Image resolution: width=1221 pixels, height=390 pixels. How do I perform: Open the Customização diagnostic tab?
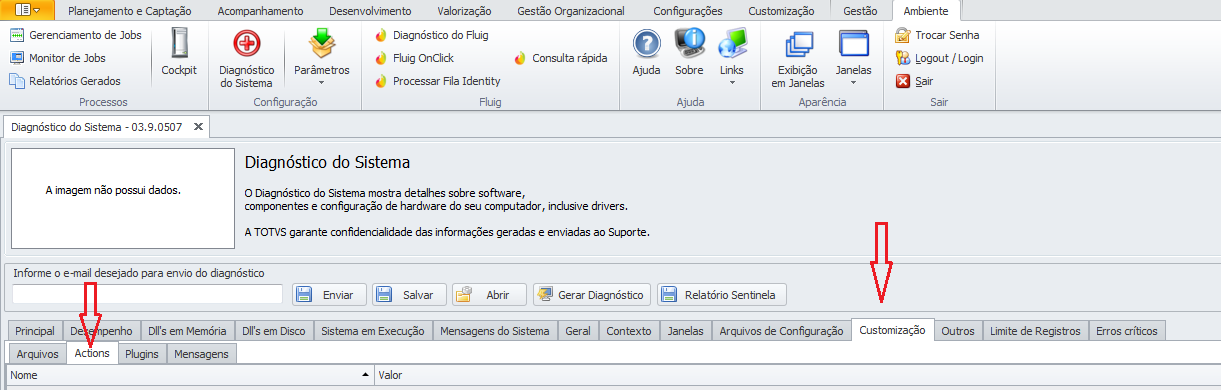pyautogui.click(x=893, y=330)
